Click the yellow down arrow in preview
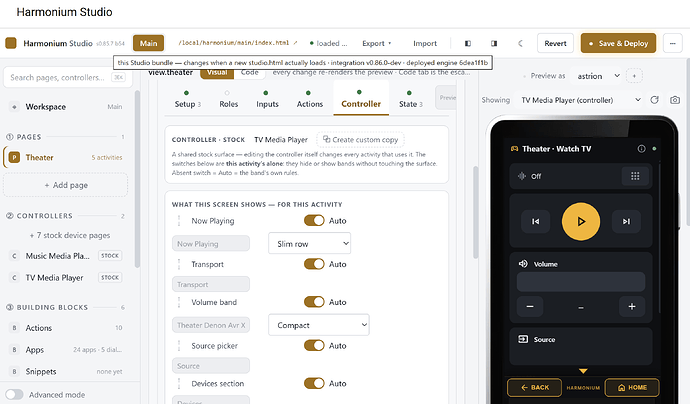The height and width of the screenshot is (404, 690). click(x=583, y=371)
